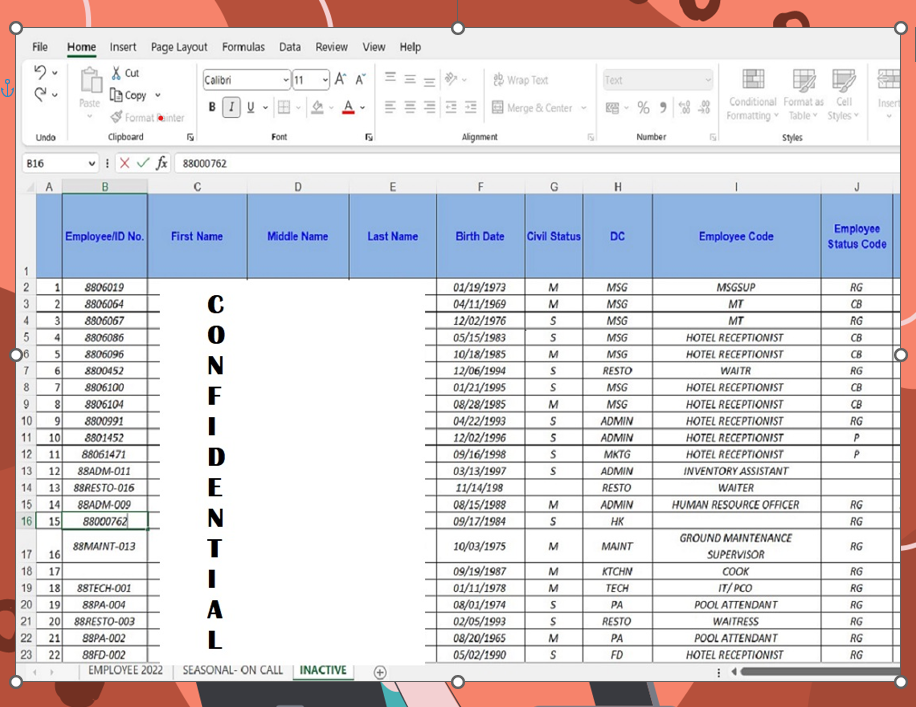This screenshot has width=916, height=707.
Task: Switch to SEASONAL- ON CALL sheet
Action: coord(233,670)
